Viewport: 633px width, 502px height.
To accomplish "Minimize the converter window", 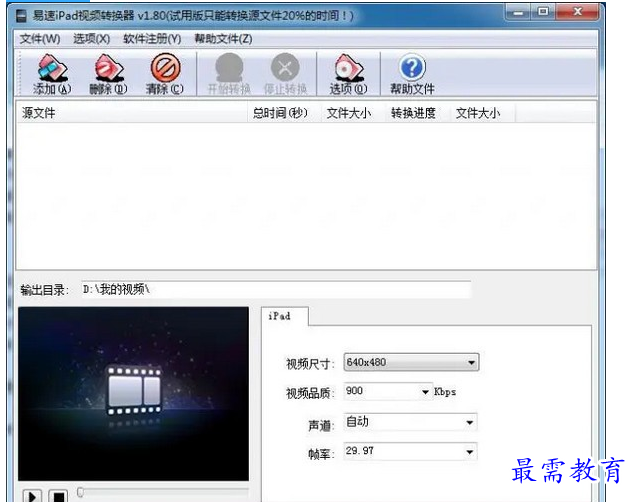I will [518, 13].
